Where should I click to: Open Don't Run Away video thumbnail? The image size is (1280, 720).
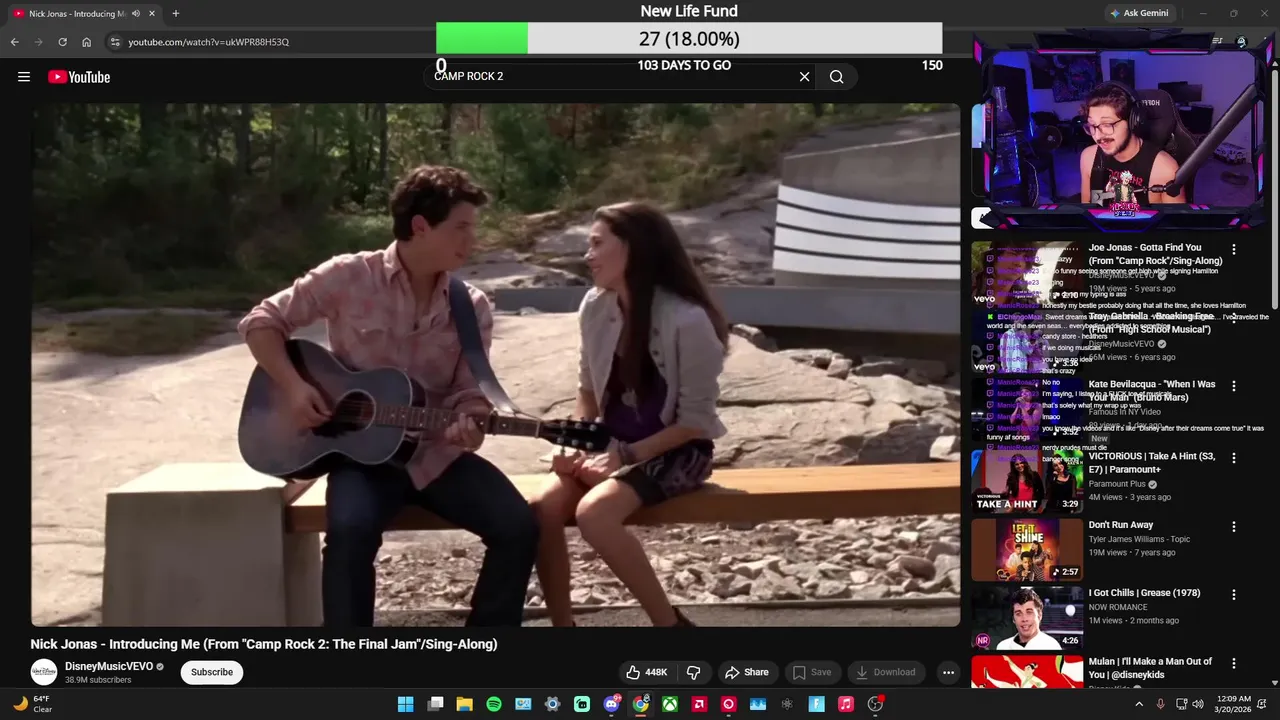pyautogui.click(x=1027, y=550)
